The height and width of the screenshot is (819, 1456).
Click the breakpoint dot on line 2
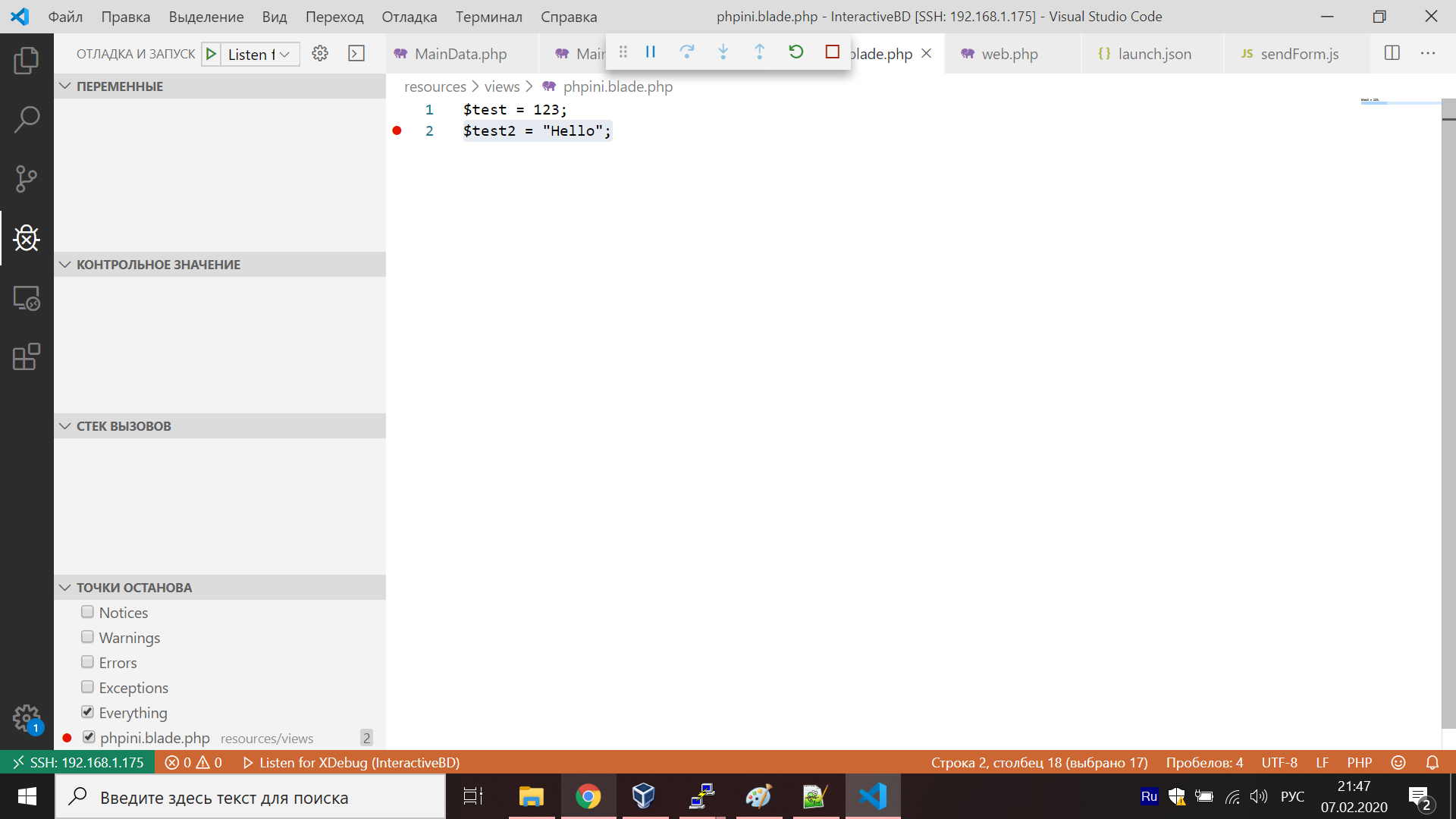click(397, 130)
